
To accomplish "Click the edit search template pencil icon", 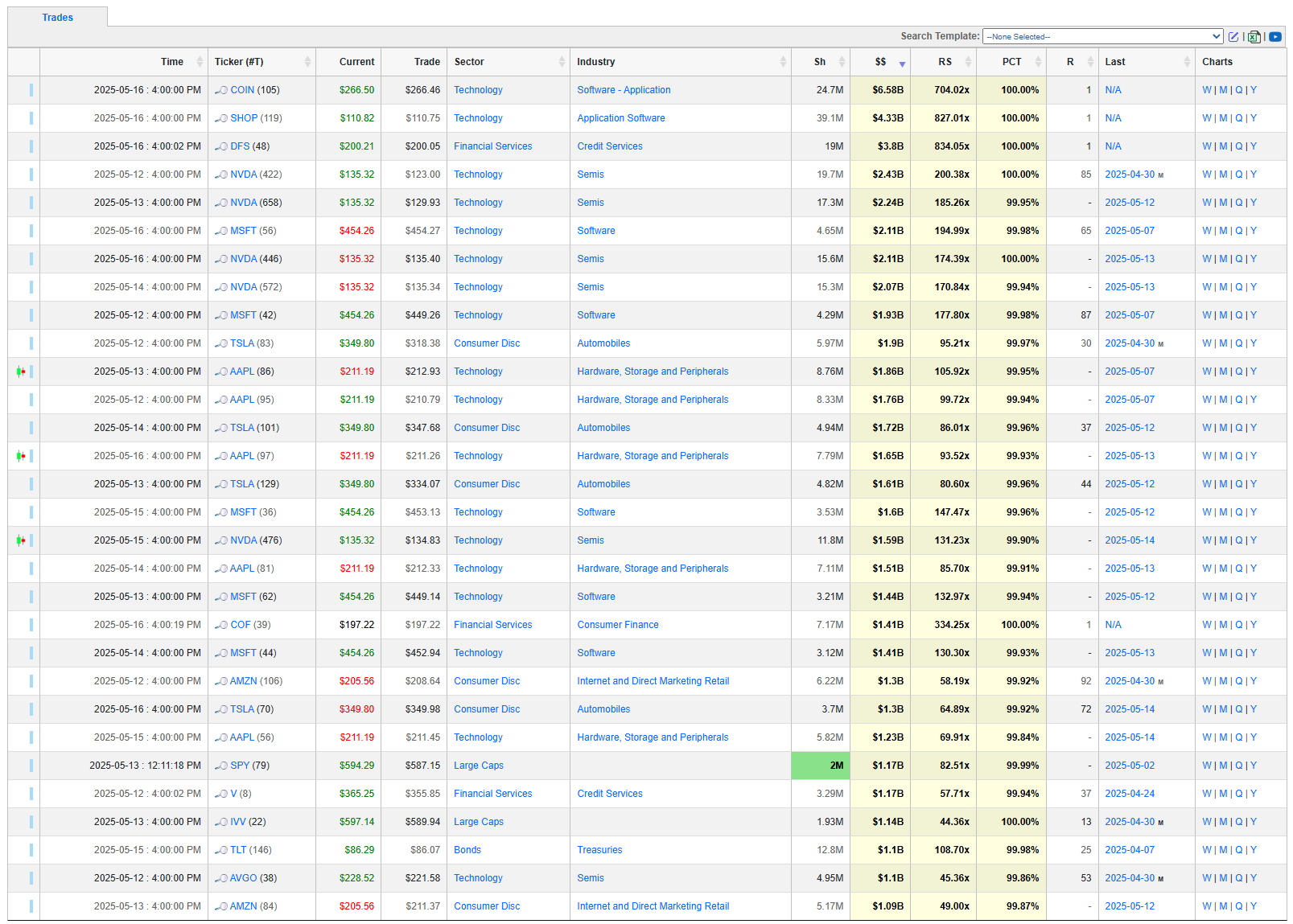I will 1233,36.
